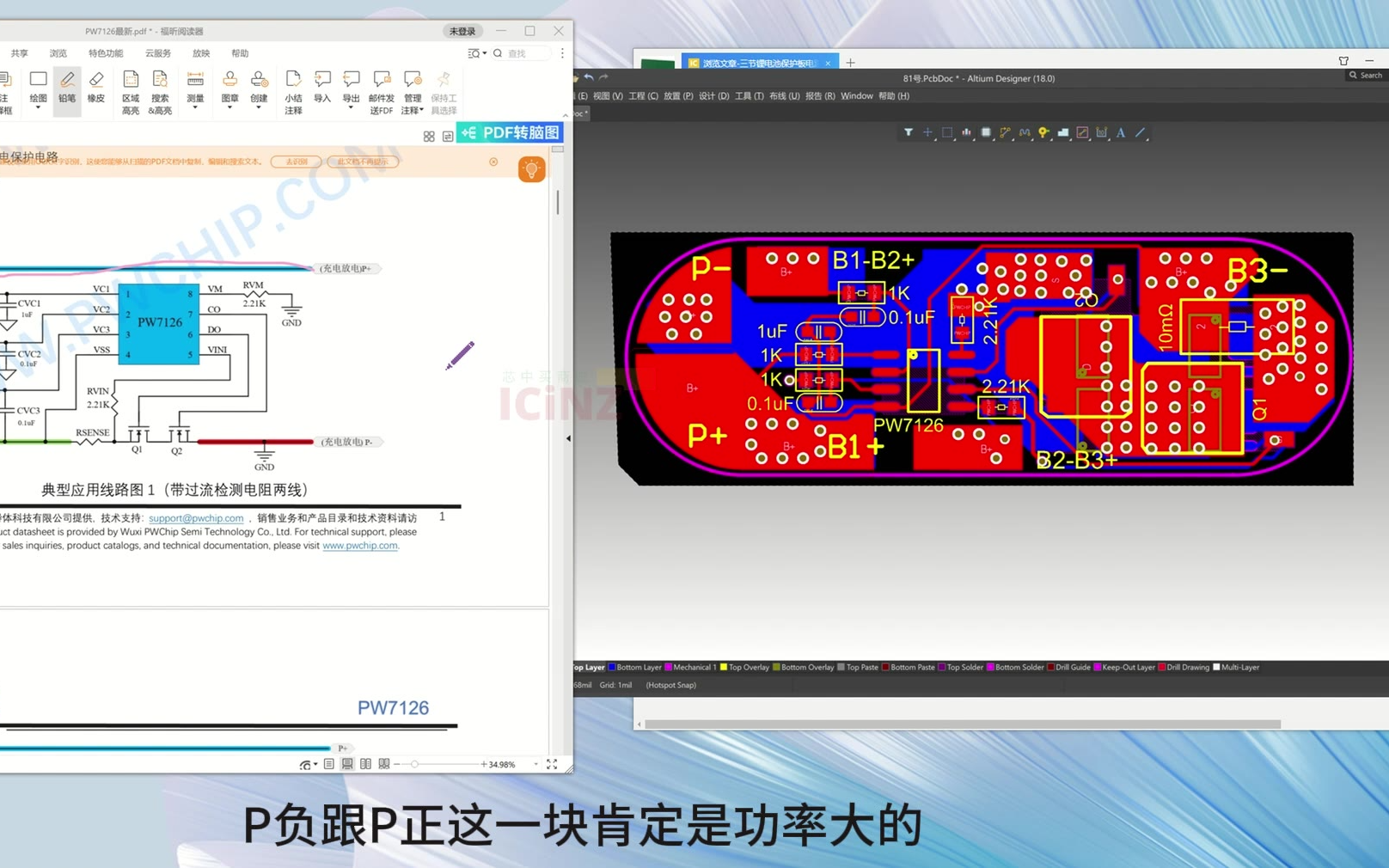1389x868 pixels.
Task: Open the 放置 (P) menu in Altium
Action: pyautogui.click(x=678, y=96)
